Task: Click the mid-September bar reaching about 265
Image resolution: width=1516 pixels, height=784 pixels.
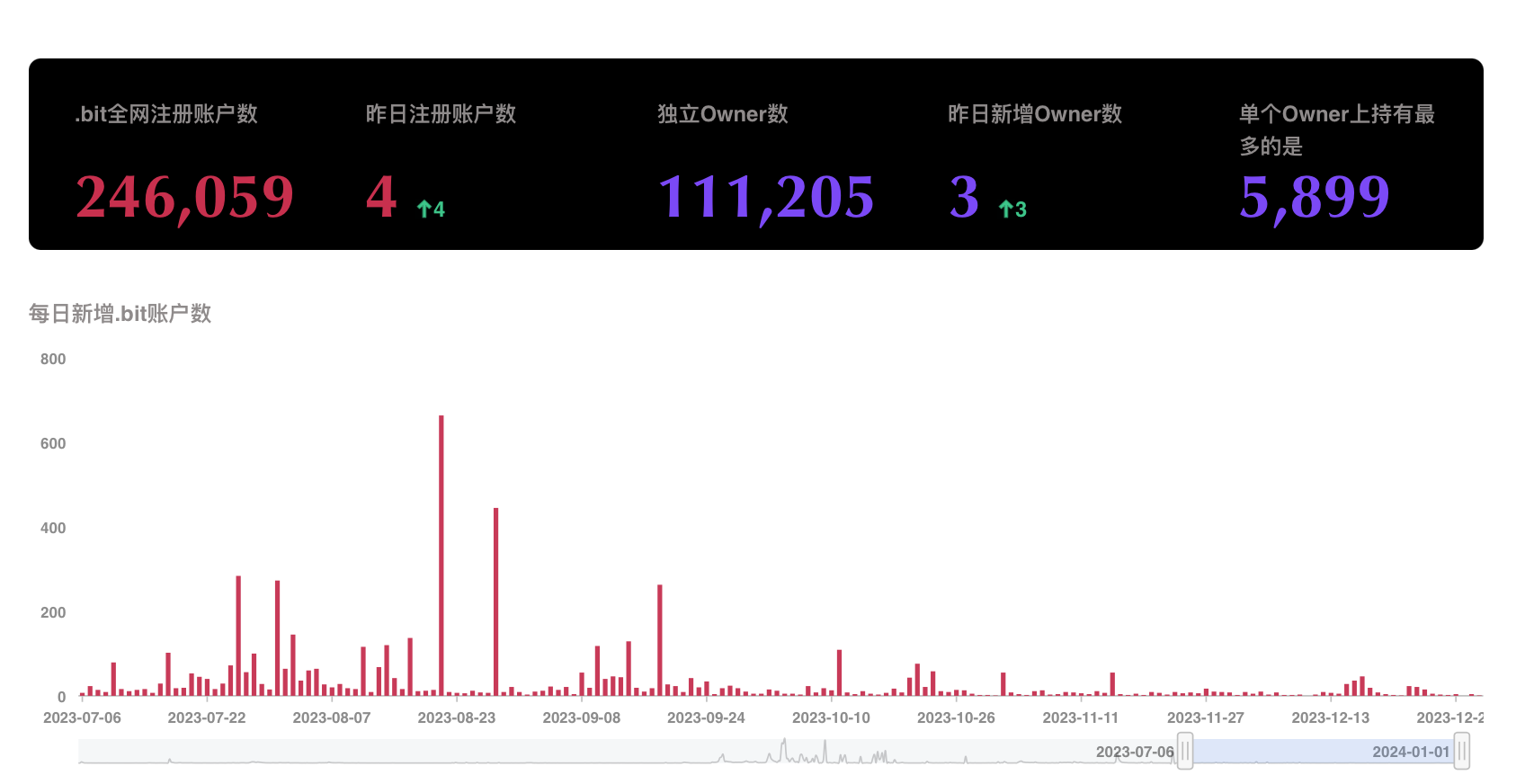Action: [x=660, y=640]
